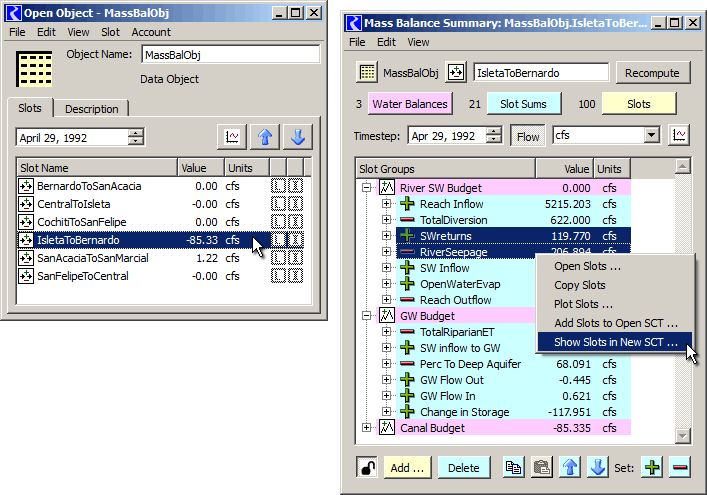Click the CochitiToSanFelipe slot icon
The image size is (707, 495).
(26, 222)
